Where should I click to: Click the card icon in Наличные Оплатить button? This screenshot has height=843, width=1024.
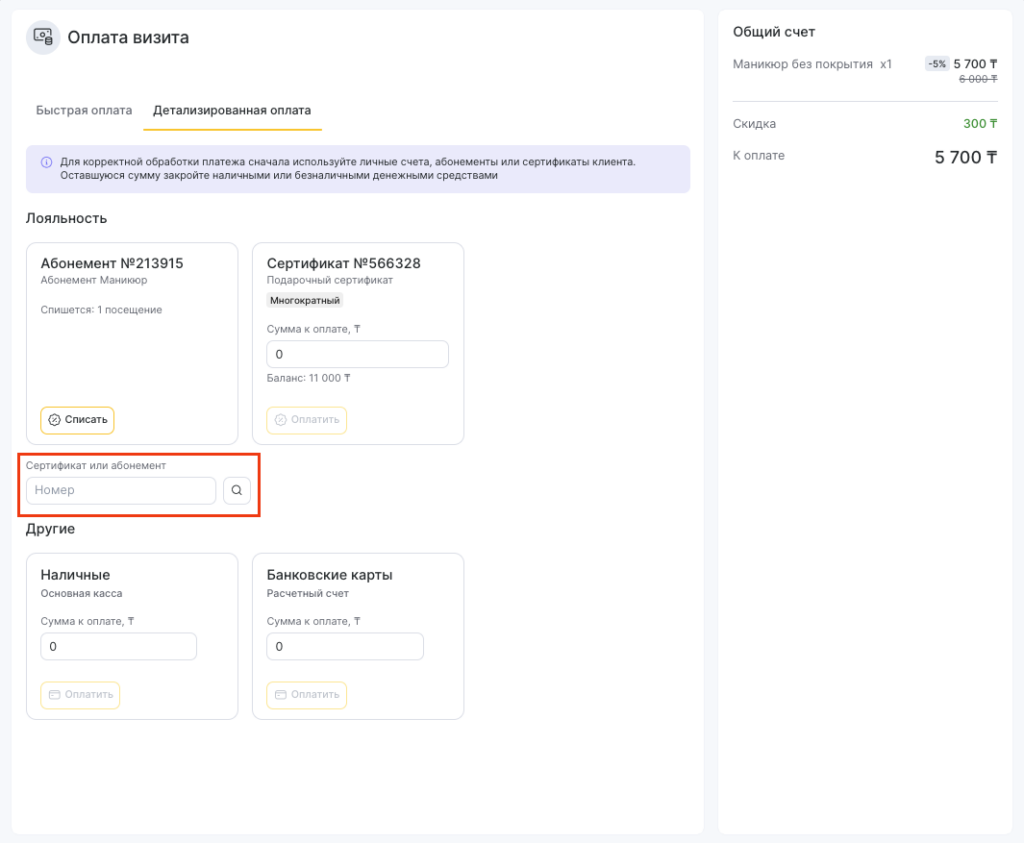point(55,695)
